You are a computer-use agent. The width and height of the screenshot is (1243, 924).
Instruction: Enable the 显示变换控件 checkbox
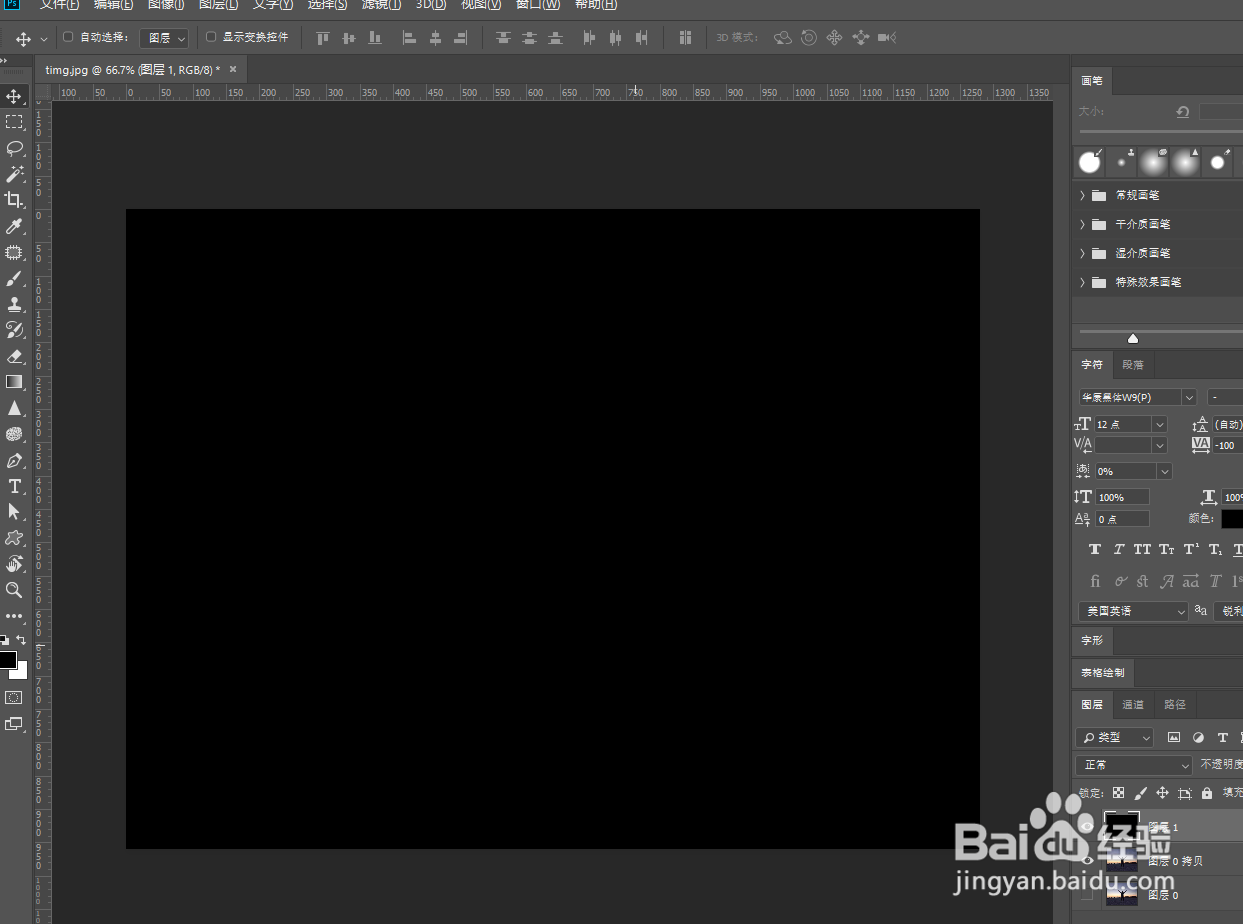tap(211, 37)
